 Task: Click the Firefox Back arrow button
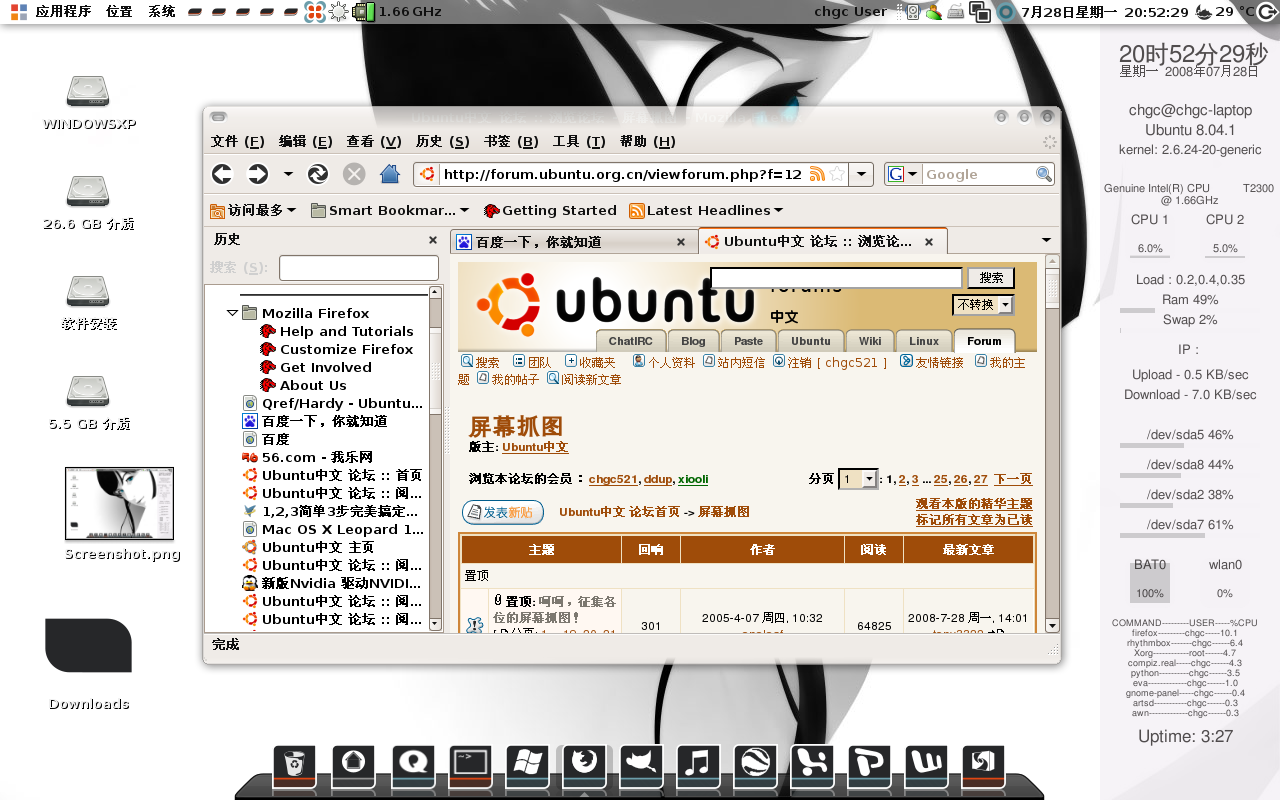click(222, 174)
